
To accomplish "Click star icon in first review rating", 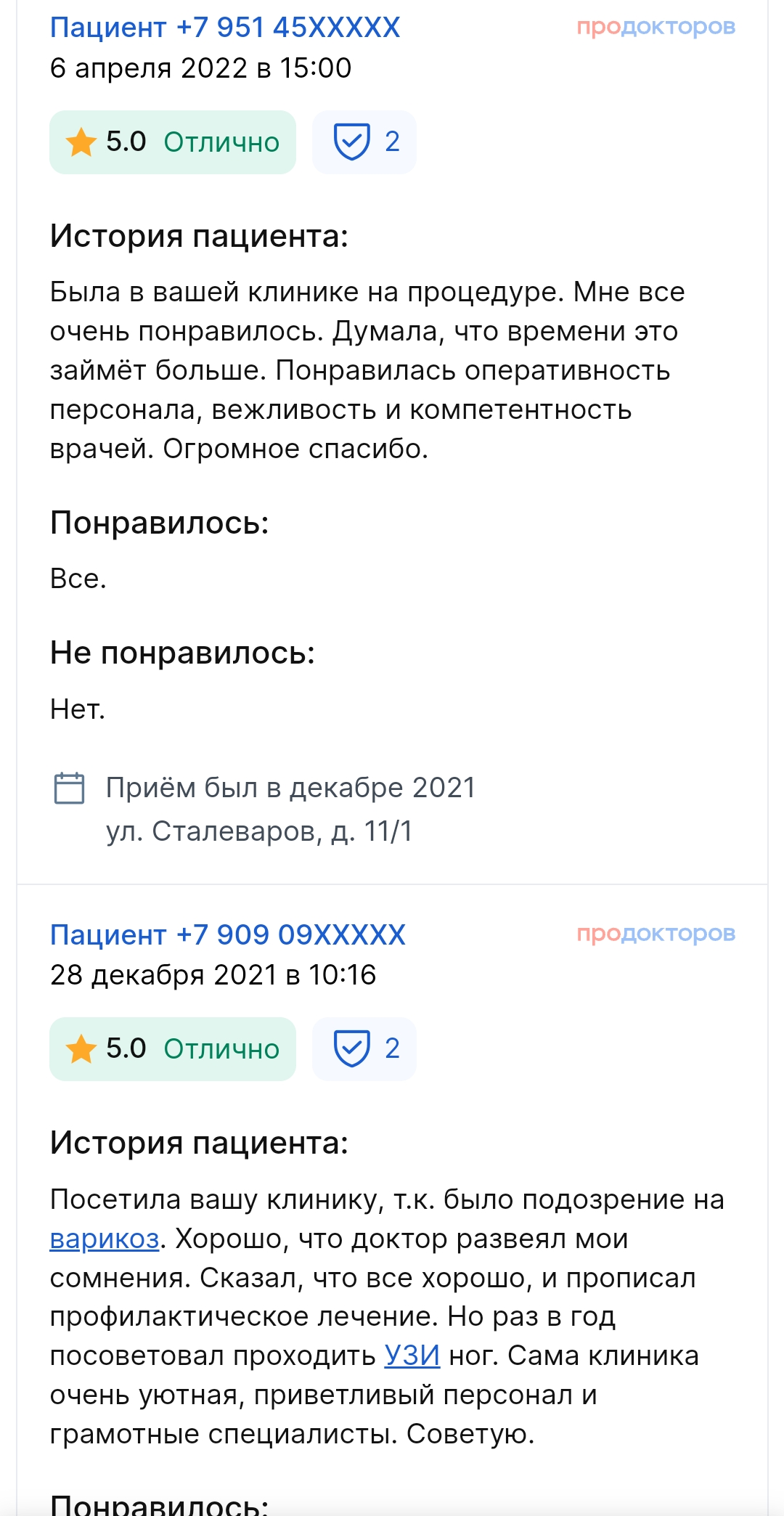I will tap(81, 142).
